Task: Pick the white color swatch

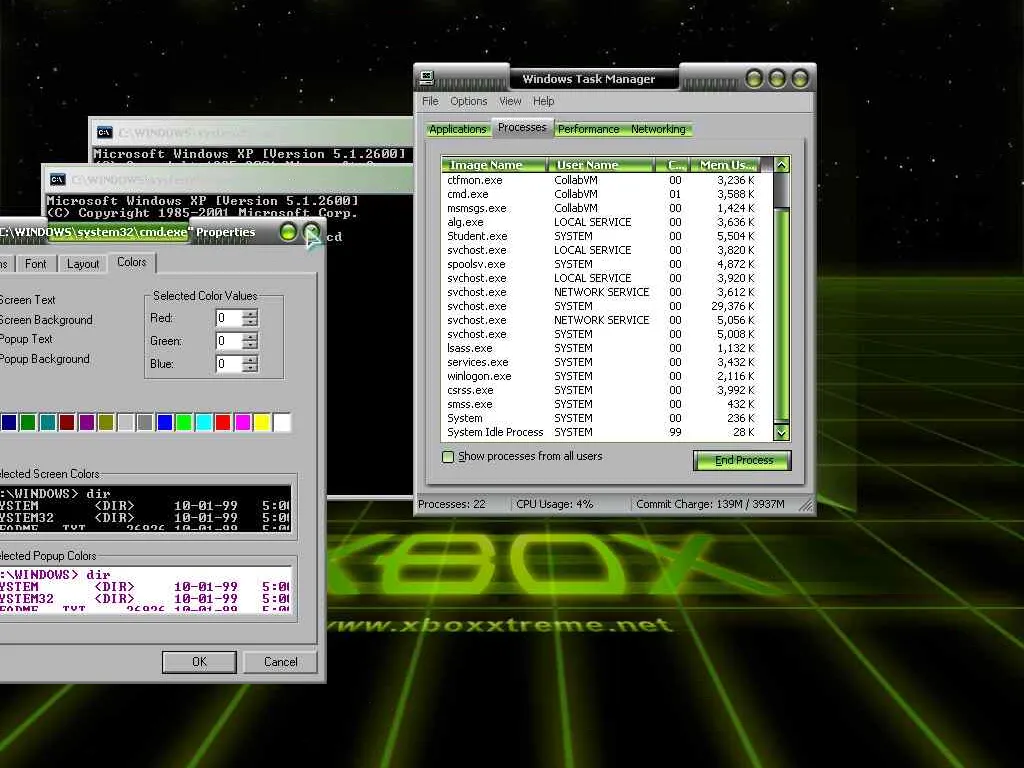Action: pyautogui.click(x=282, y=423)
